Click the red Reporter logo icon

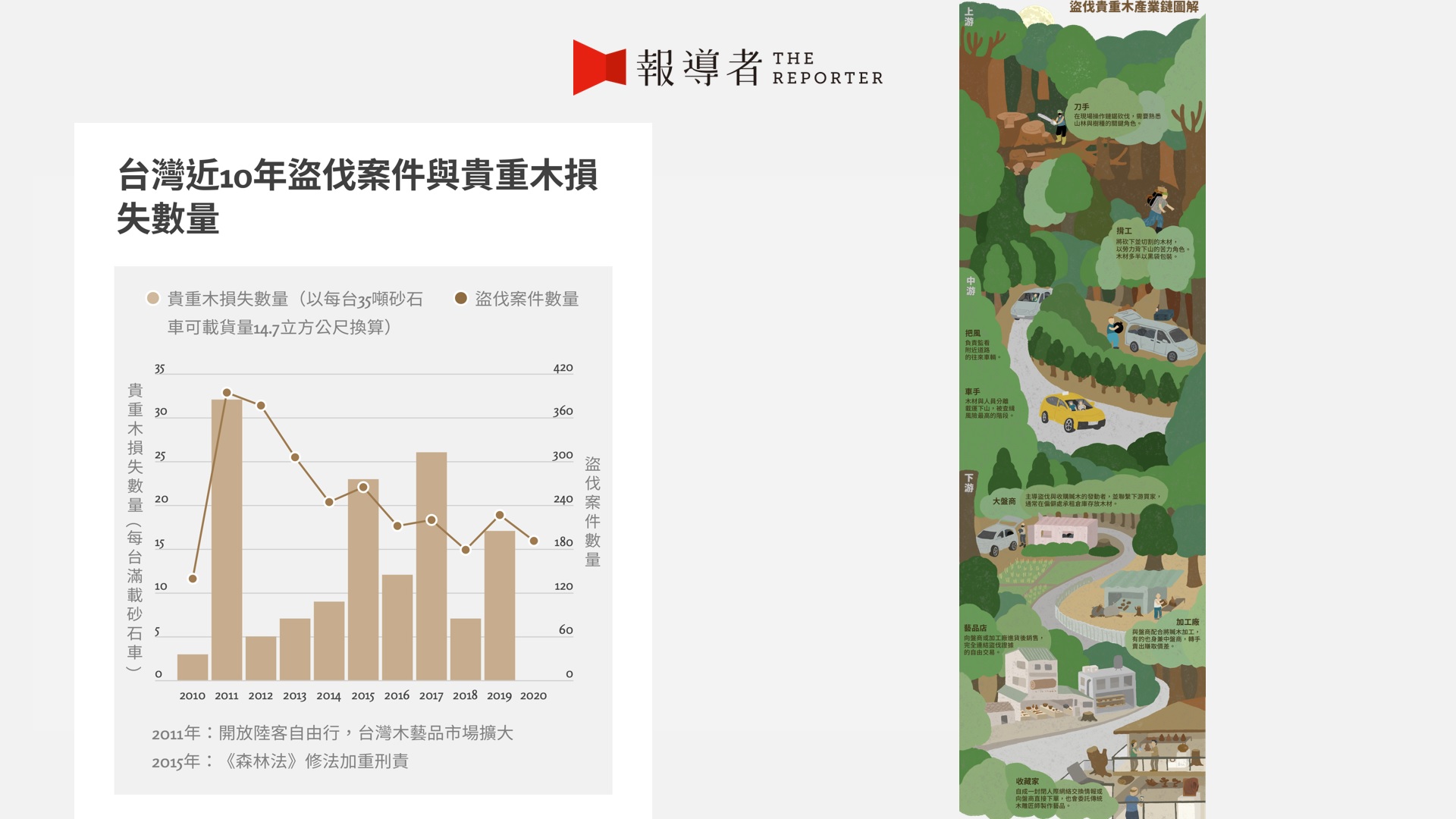click(599, 67)
